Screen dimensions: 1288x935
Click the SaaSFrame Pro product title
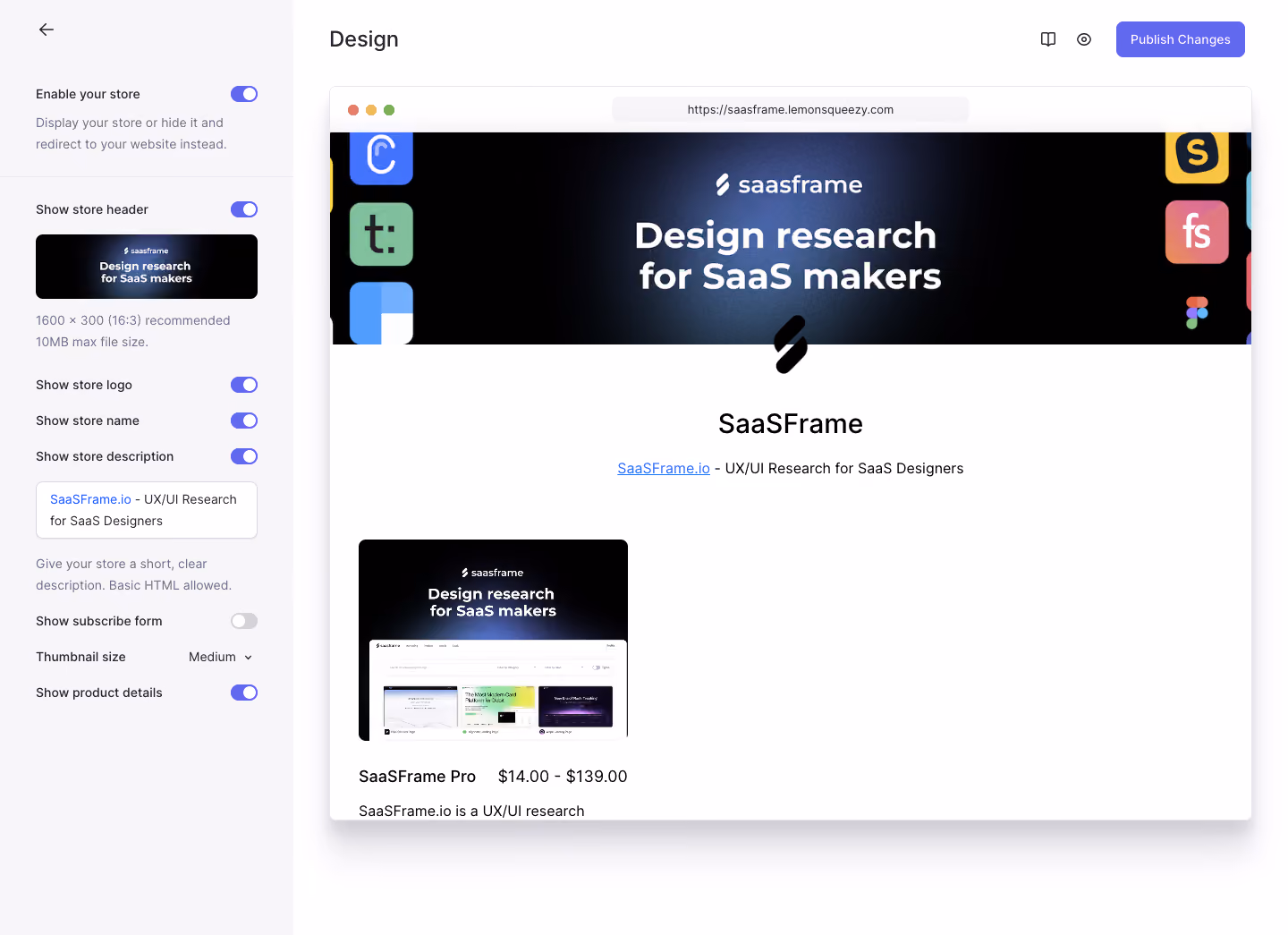(417, 776)
